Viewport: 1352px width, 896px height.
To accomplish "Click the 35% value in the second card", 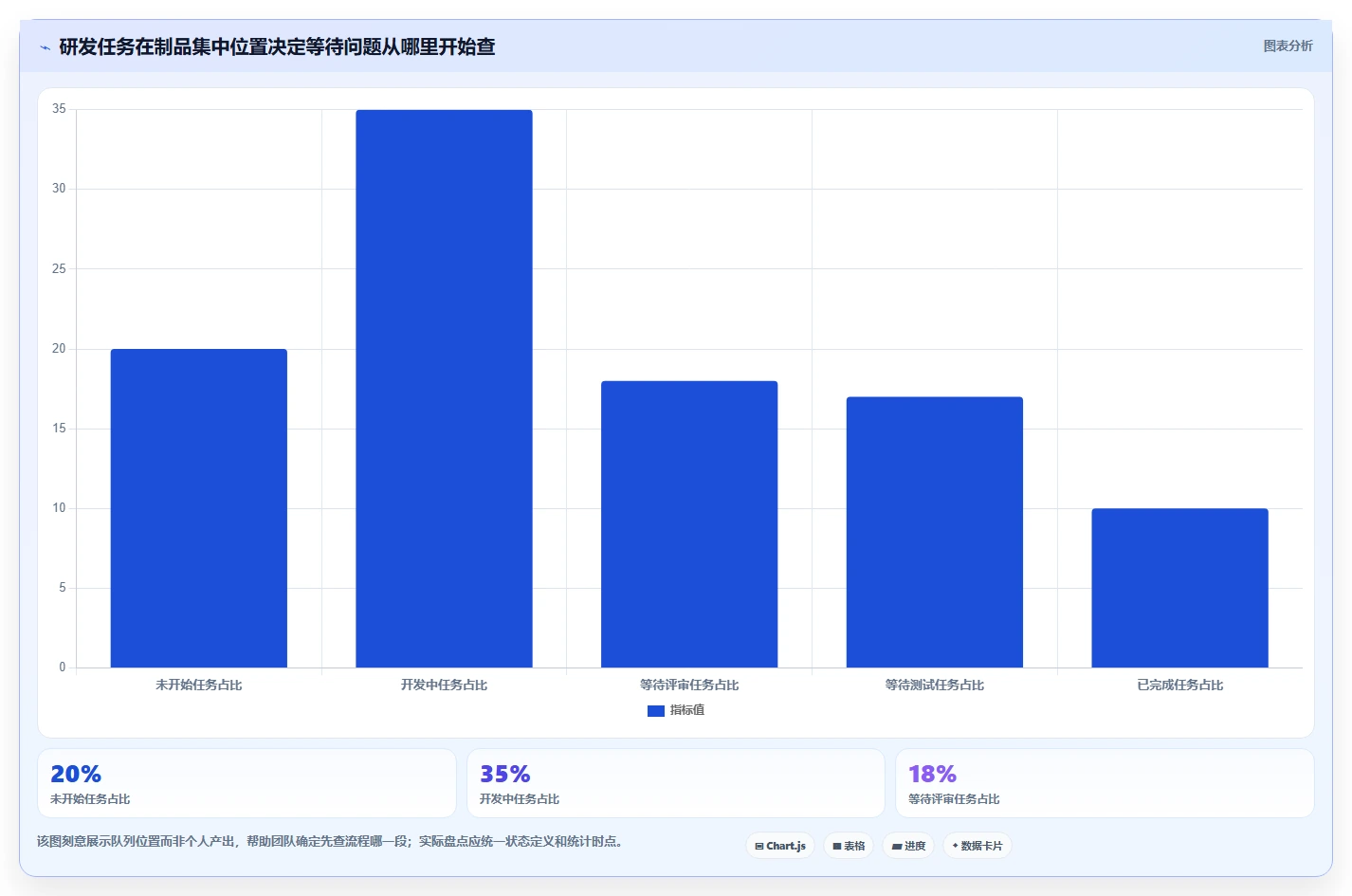I will (x=505, y=774).
